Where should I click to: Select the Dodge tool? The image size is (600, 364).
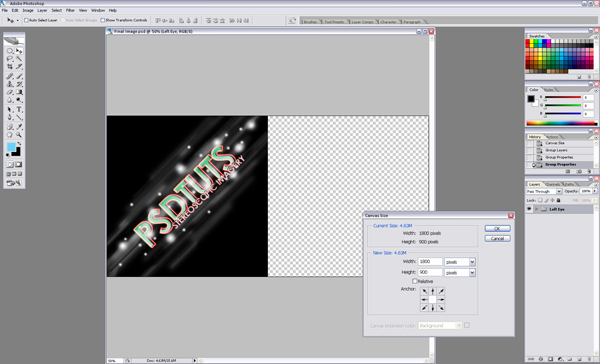[x=19, y=100]
